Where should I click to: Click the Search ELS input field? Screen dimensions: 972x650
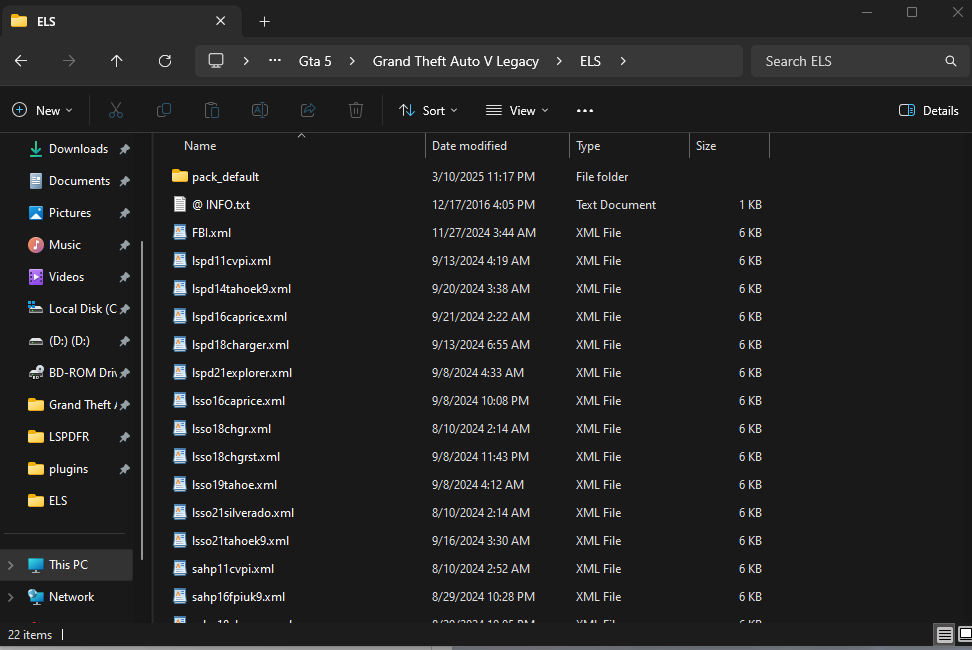click(850, 61)
